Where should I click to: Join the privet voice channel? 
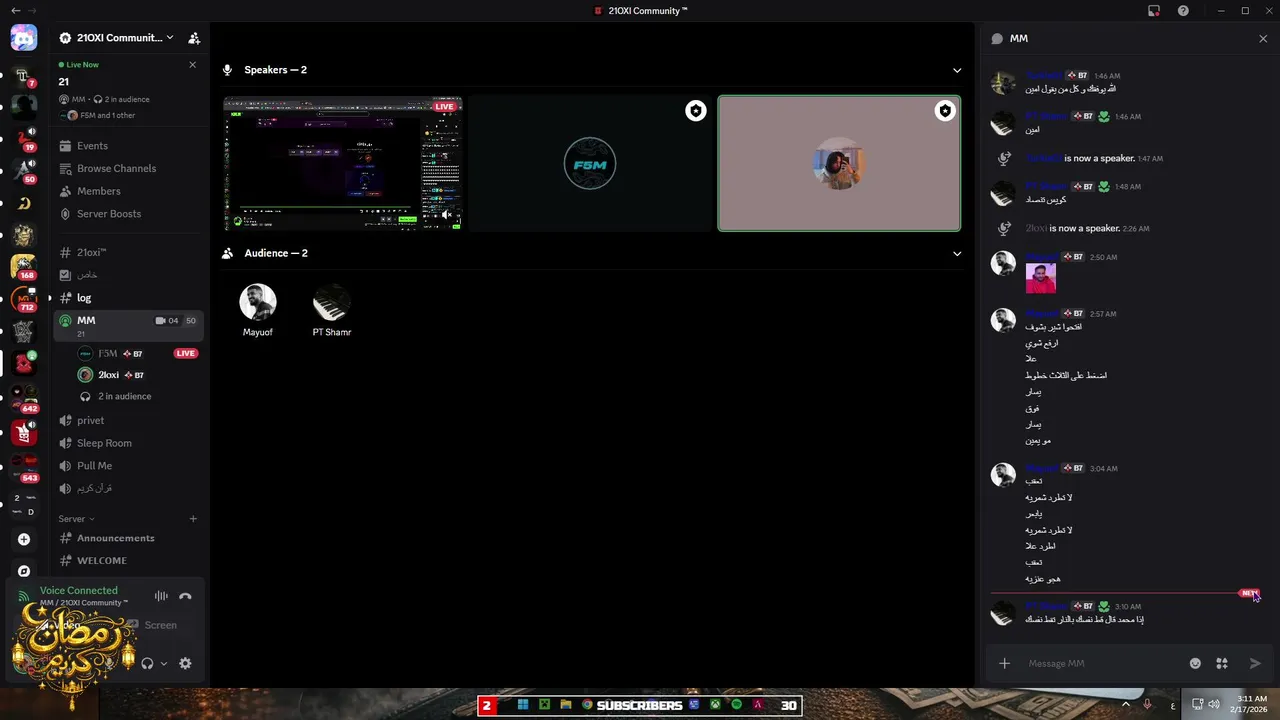pos(130,421)
